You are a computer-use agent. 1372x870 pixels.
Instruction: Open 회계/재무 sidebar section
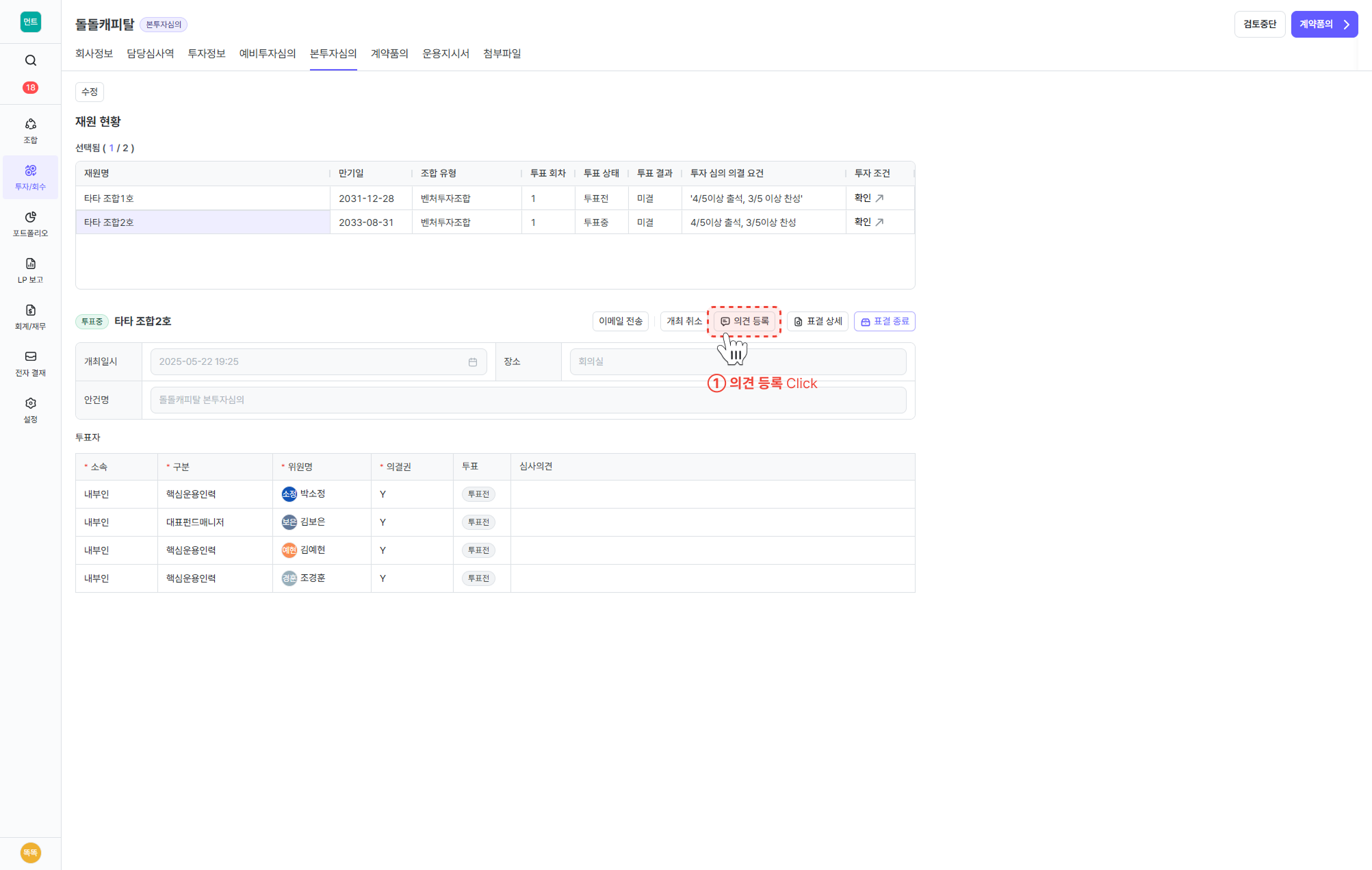point(30,317)
